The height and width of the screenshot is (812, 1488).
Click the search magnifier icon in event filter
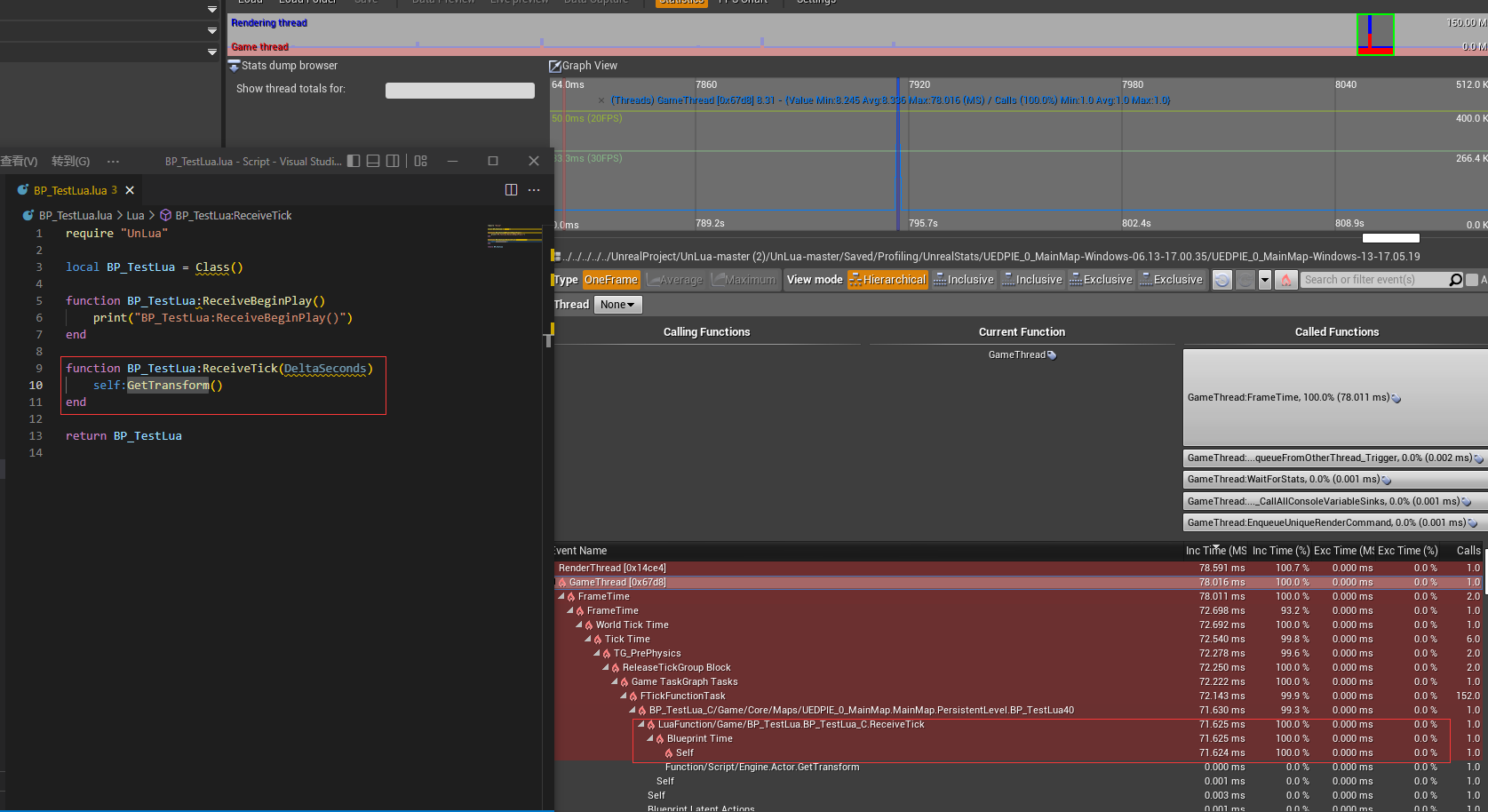click(1455, 280)
